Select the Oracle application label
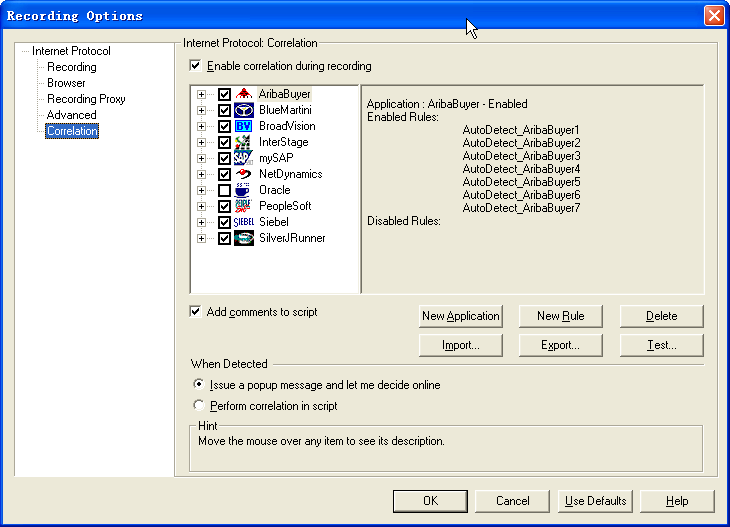Viewport: 730px width, 527px height. click(x=275, y=190)
